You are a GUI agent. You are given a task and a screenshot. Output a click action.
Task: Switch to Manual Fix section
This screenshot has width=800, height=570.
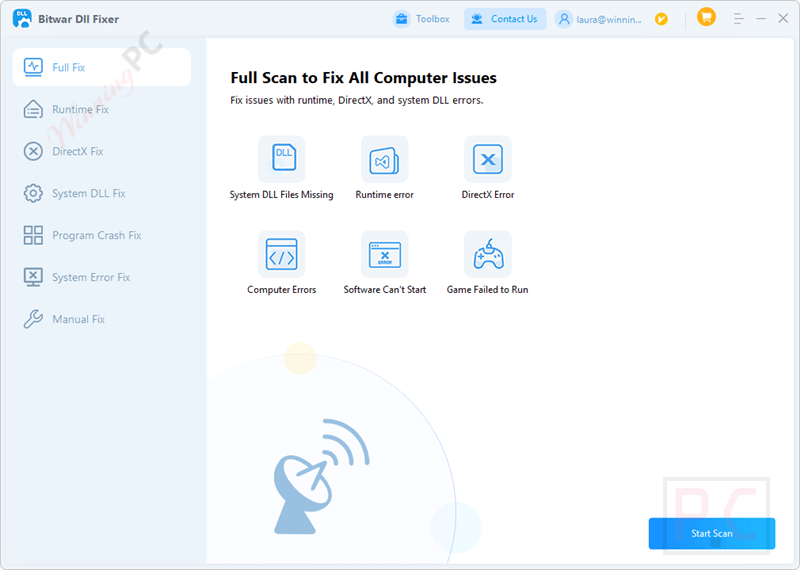(102, 319)
